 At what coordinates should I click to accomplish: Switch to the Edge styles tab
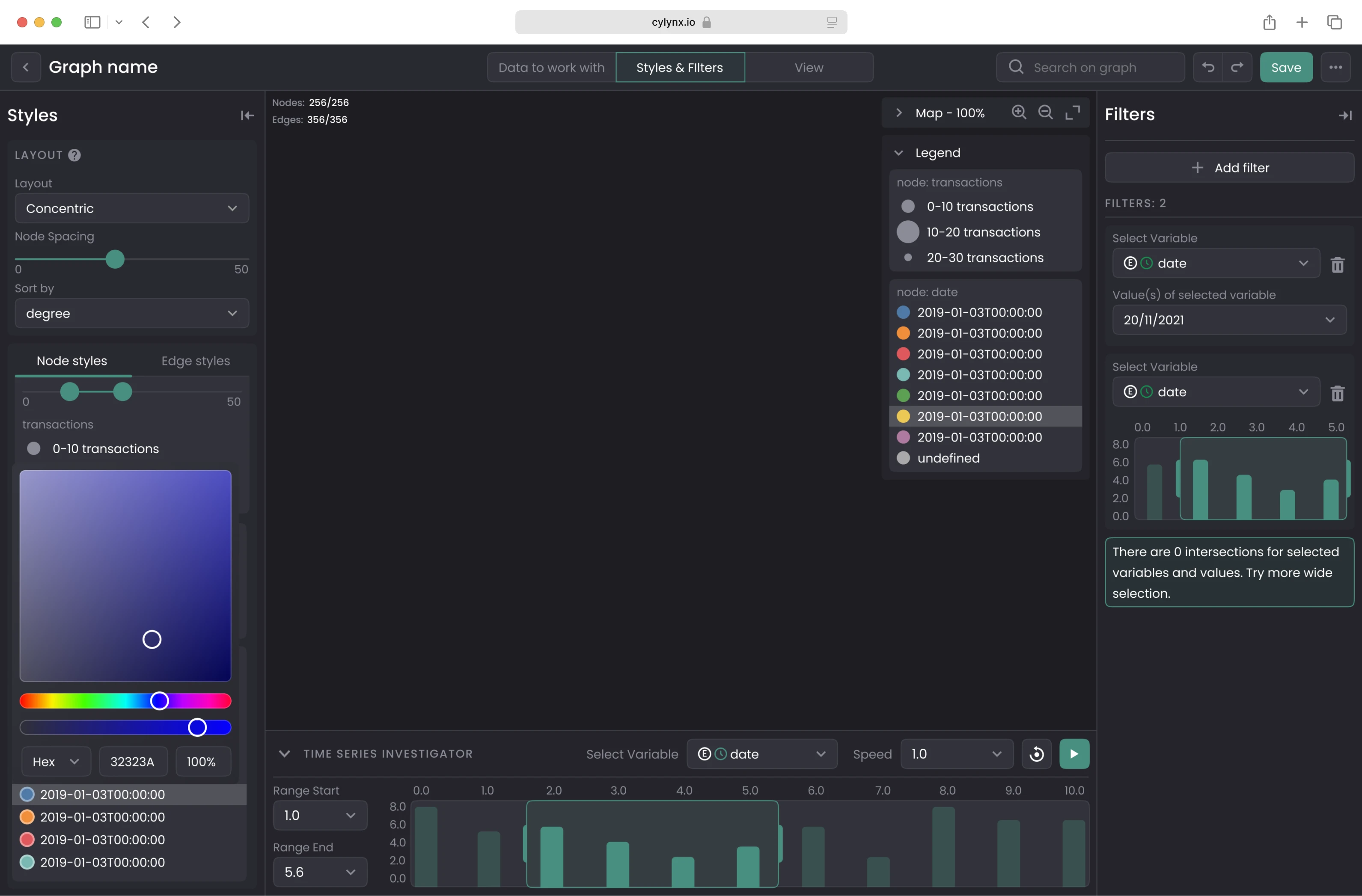click(196, 361)
